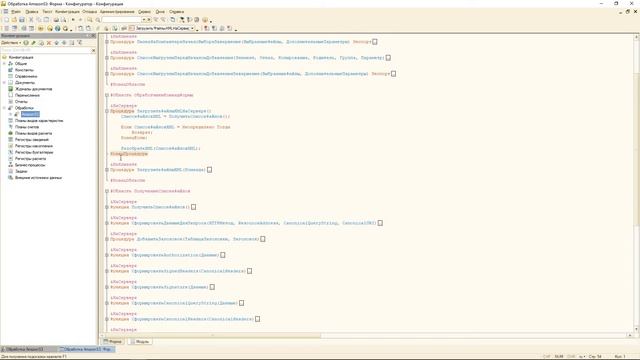Expand collapsed СформироватьAuthorization function body
This screenshot has height=360, width=640.
point(223,255)
